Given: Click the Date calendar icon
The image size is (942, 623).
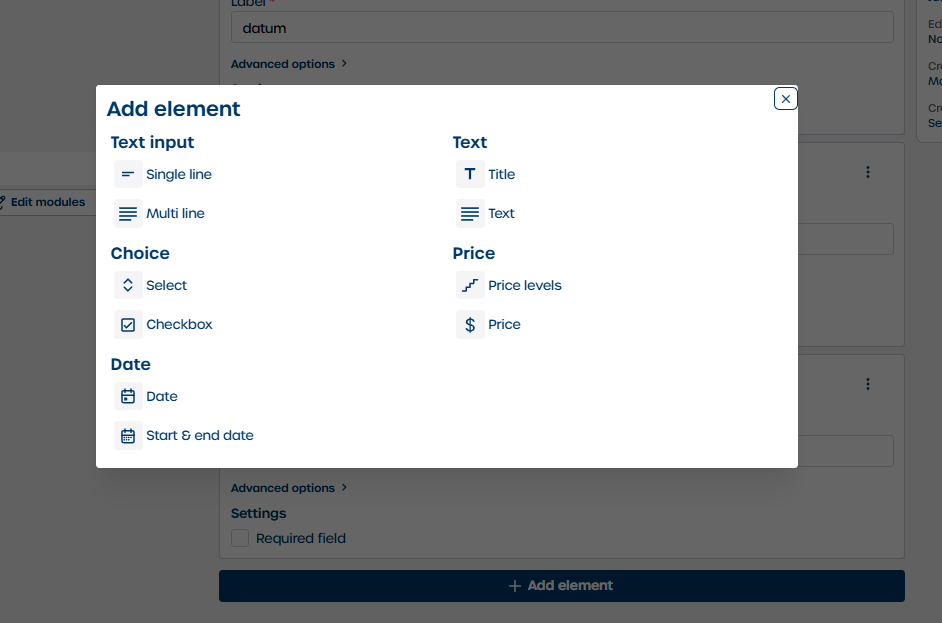Looking at the screenshot, I should tap(127, 396).
